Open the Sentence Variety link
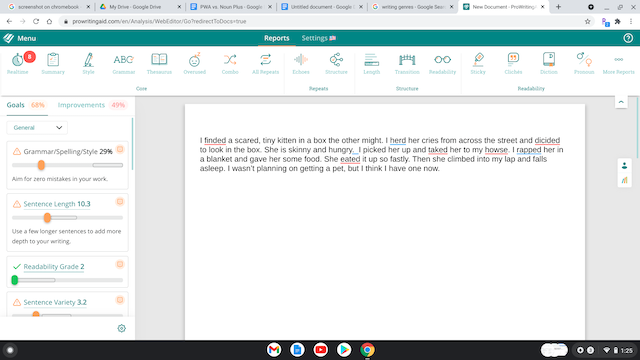 (x=55, y=302)
